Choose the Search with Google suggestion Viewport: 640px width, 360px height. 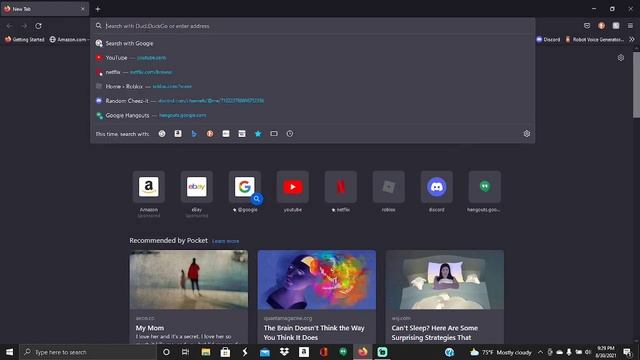[313, 43]
